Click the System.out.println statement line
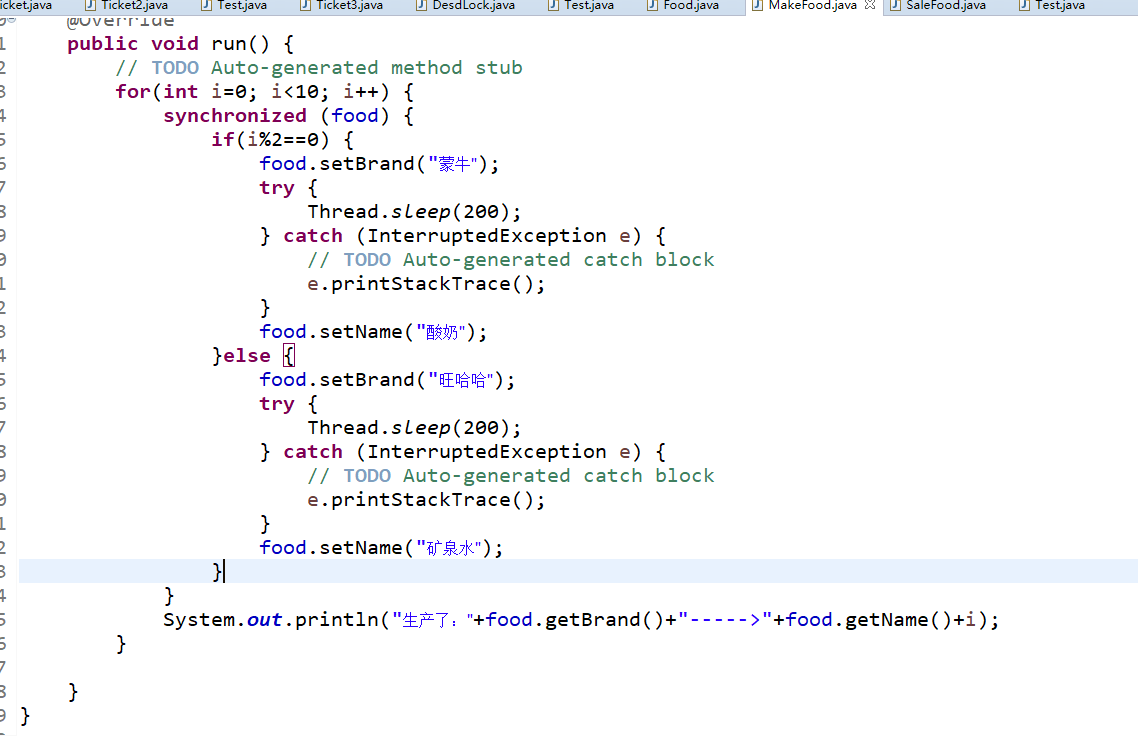The height and width of the screenshot is (736, 1138). click(x=581, y=620)
